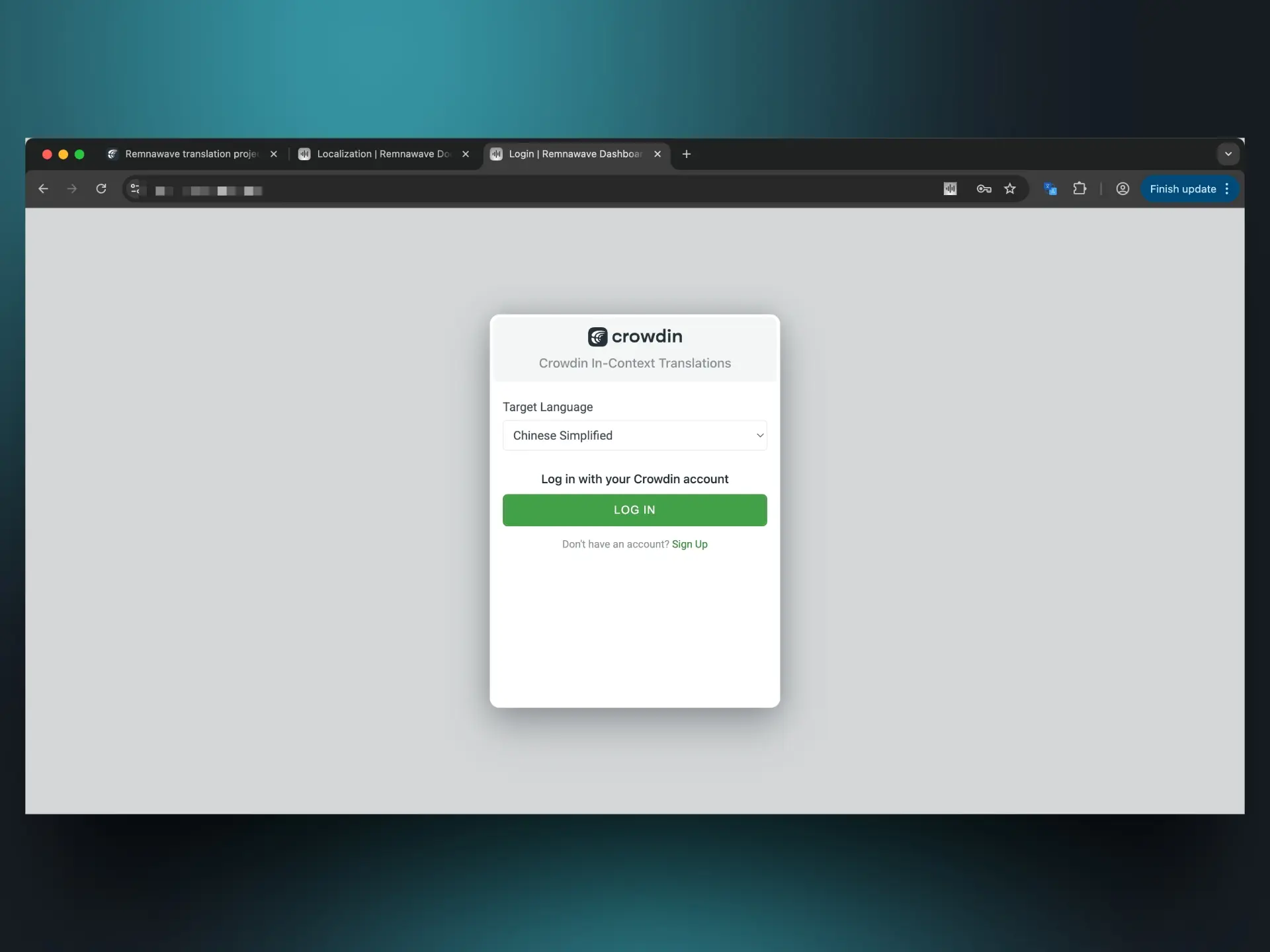Open the Chrome profile avatar icon
Screen dimensions: 1270x952
click(1122, 189)
